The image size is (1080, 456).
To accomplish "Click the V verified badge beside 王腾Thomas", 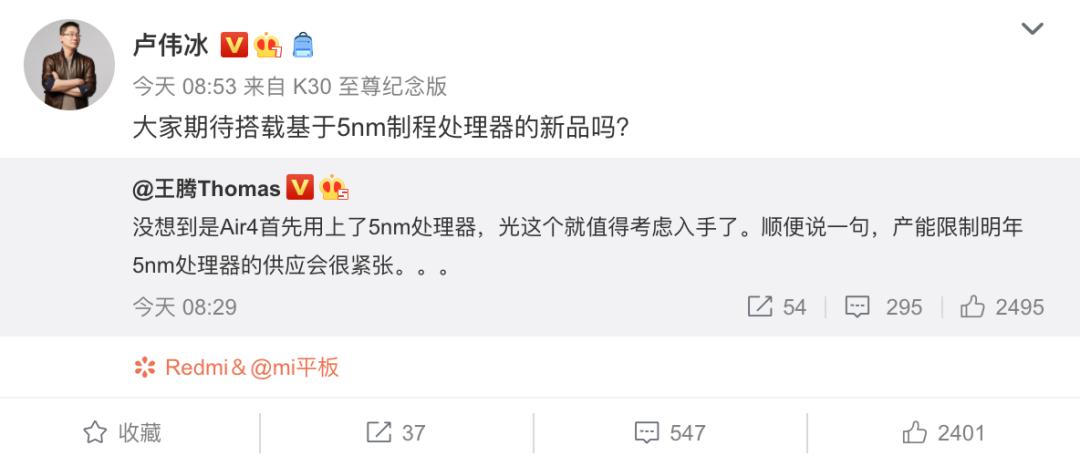I will click(300, 187).
